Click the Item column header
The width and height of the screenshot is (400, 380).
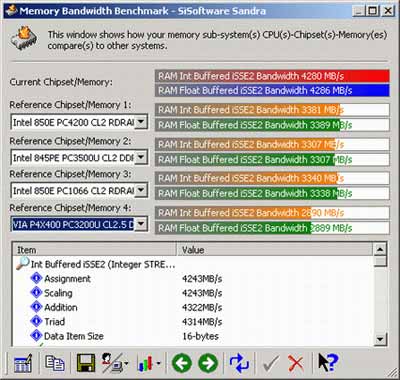[x=95, y=249]
